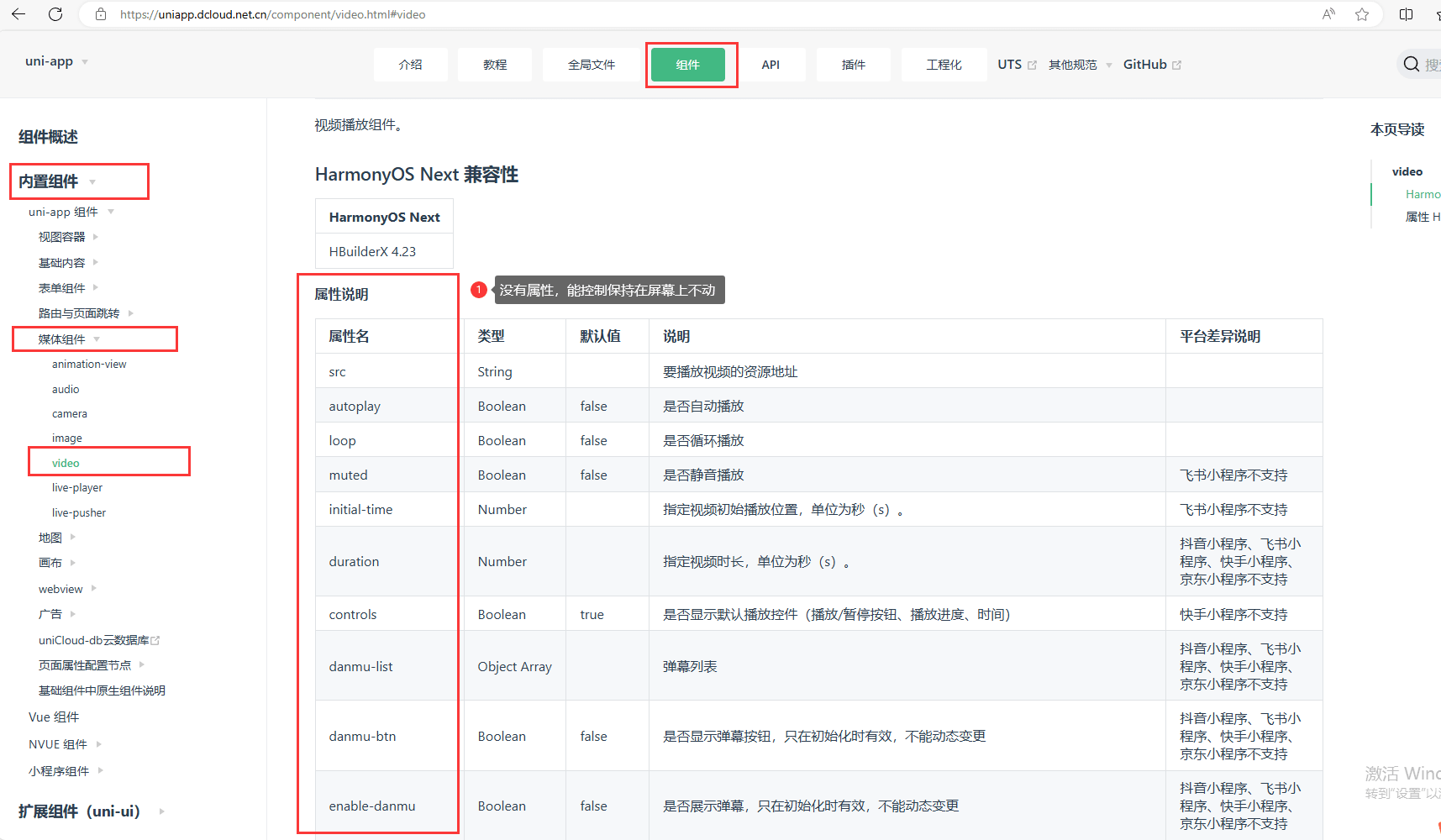Switch to the 教程 tab
Image resolution: width=1441 pixels, height=840 pixels.
pos(495,65)
